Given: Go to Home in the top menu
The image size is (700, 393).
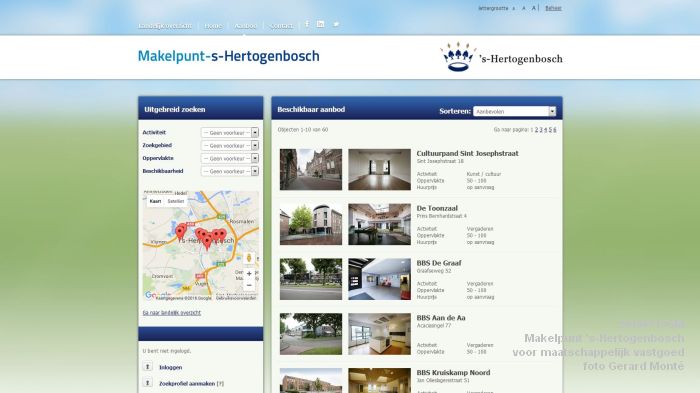Looking at the screenshot, I should point(213,26).
